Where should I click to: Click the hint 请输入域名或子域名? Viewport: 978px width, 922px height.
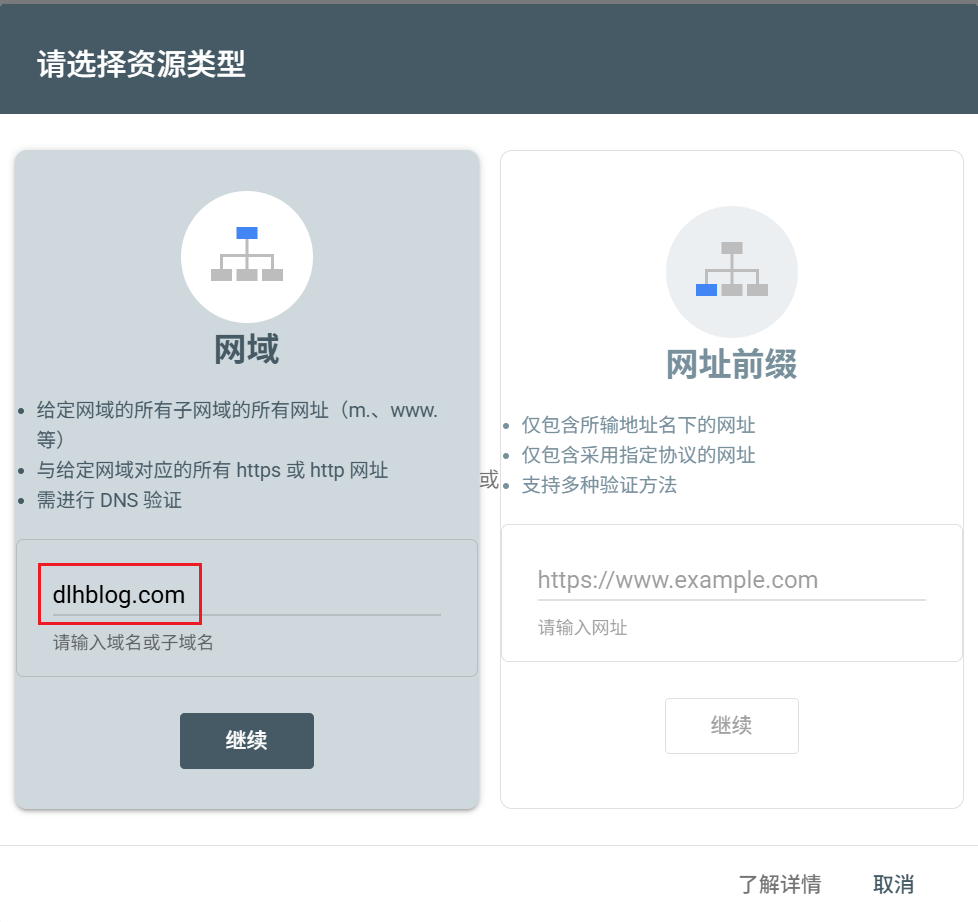[133, 643]
